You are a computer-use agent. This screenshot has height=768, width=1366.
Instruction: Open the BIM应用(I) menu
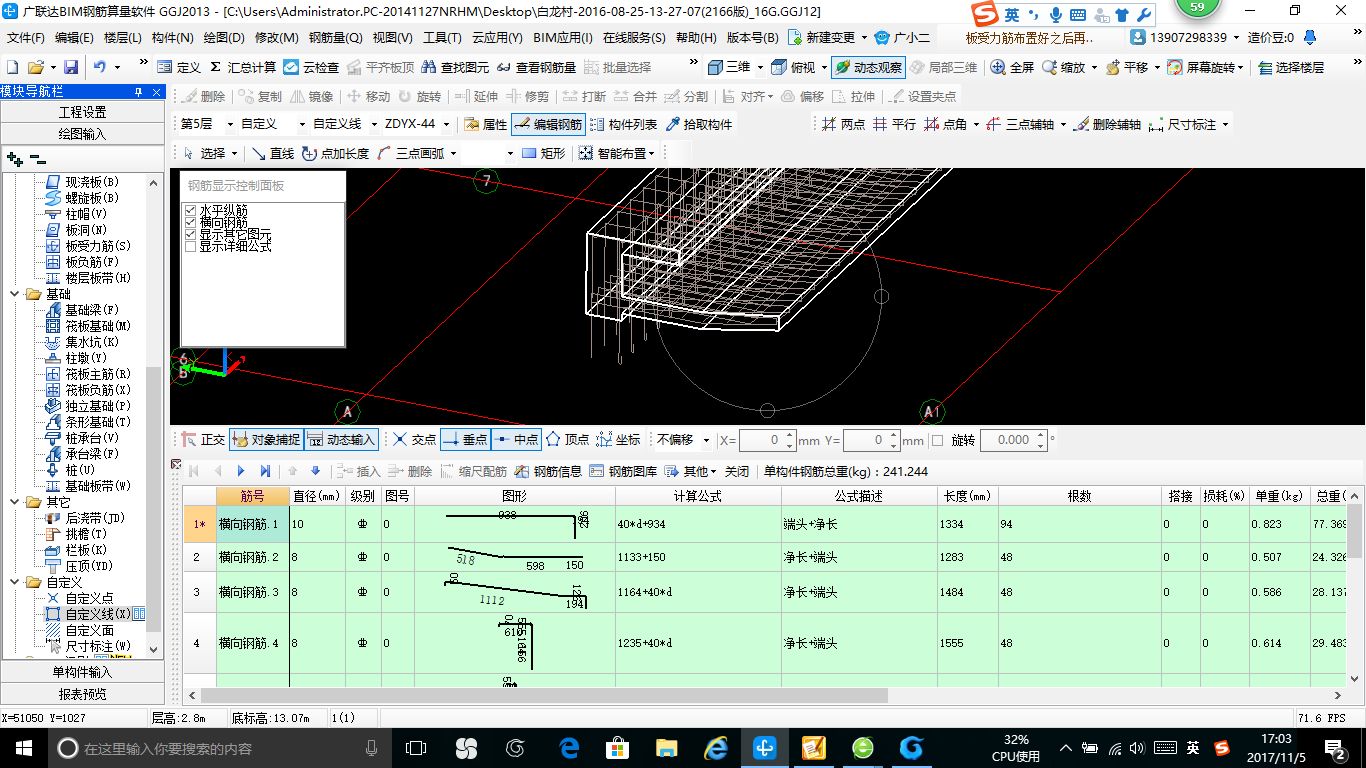[x=563, y=38]
